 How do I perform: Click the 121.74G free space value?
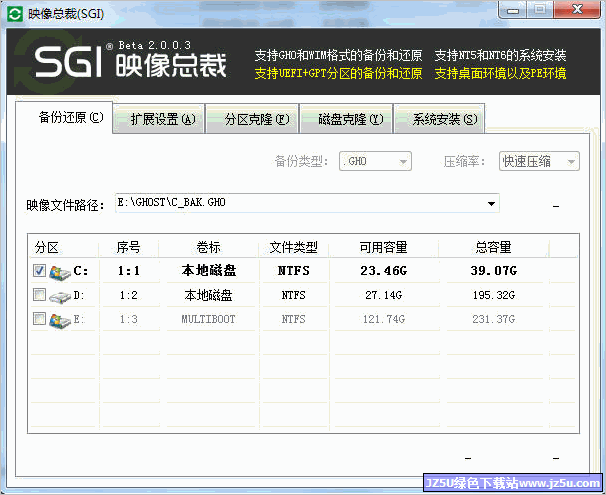click(x=384, y=320)
